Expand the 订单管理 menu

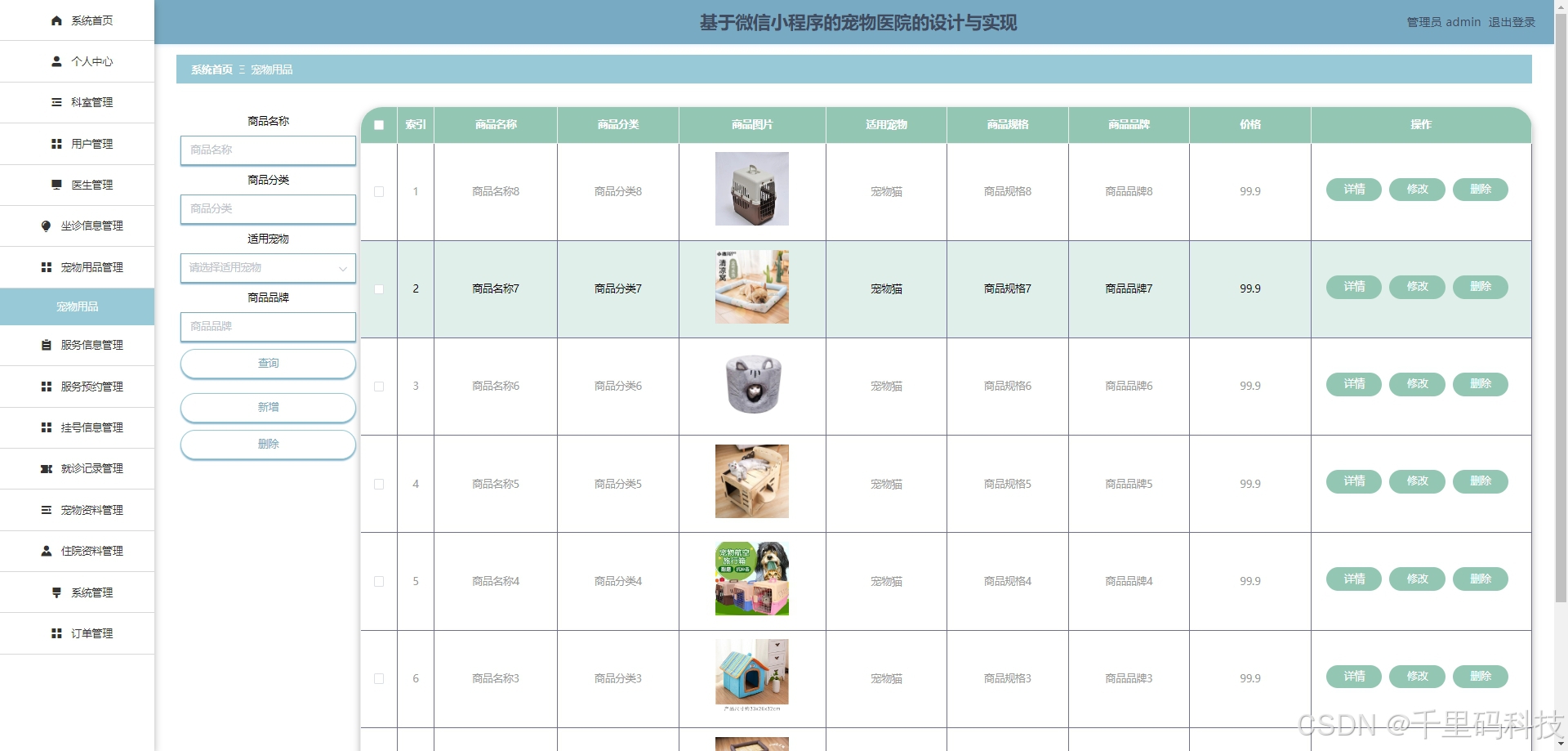click(x=77, y=633)
